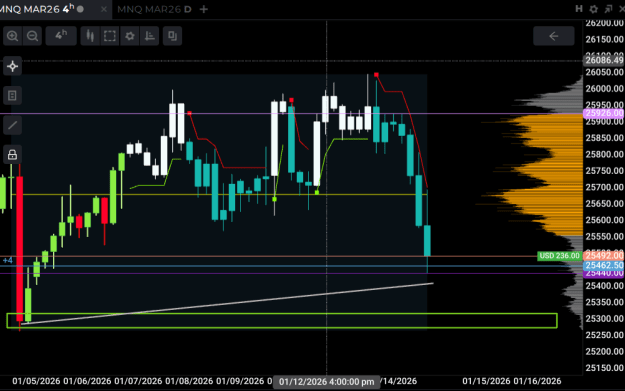Click the back arrow button
This screenshot has height=391, width=625.
point(554,36)
